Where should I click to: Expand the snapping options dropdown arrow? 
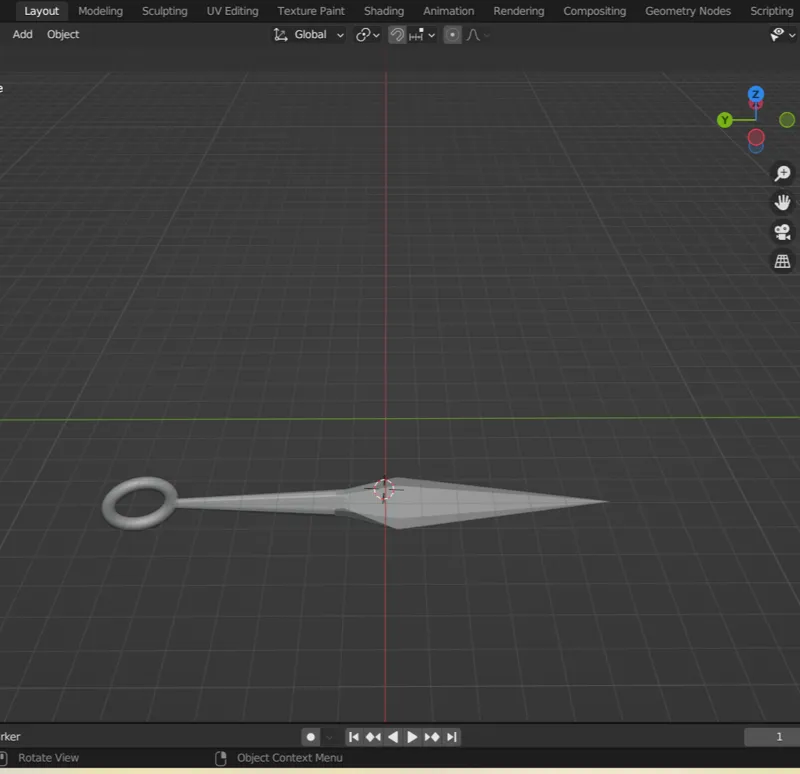pos(432,35)
